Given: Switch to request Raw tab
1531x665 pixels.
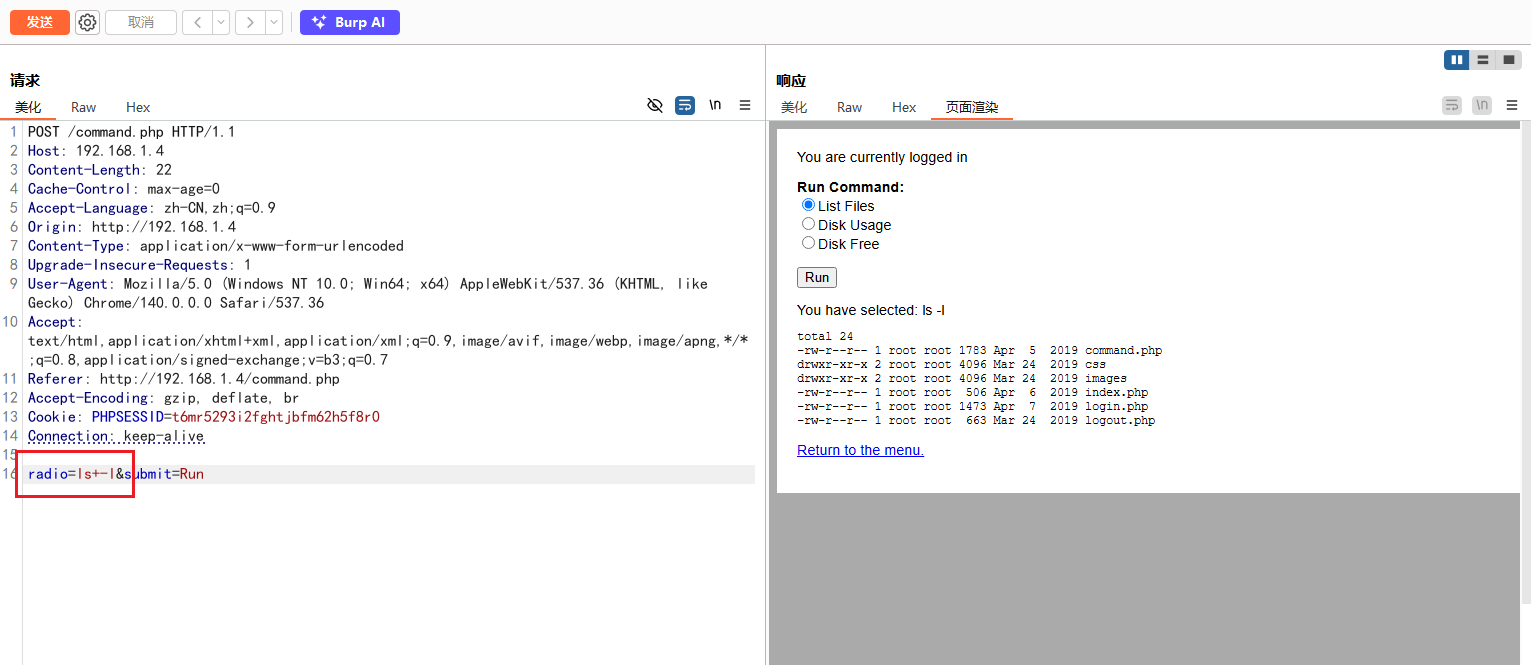Looking at the screenshot, I should click(84, 107).
